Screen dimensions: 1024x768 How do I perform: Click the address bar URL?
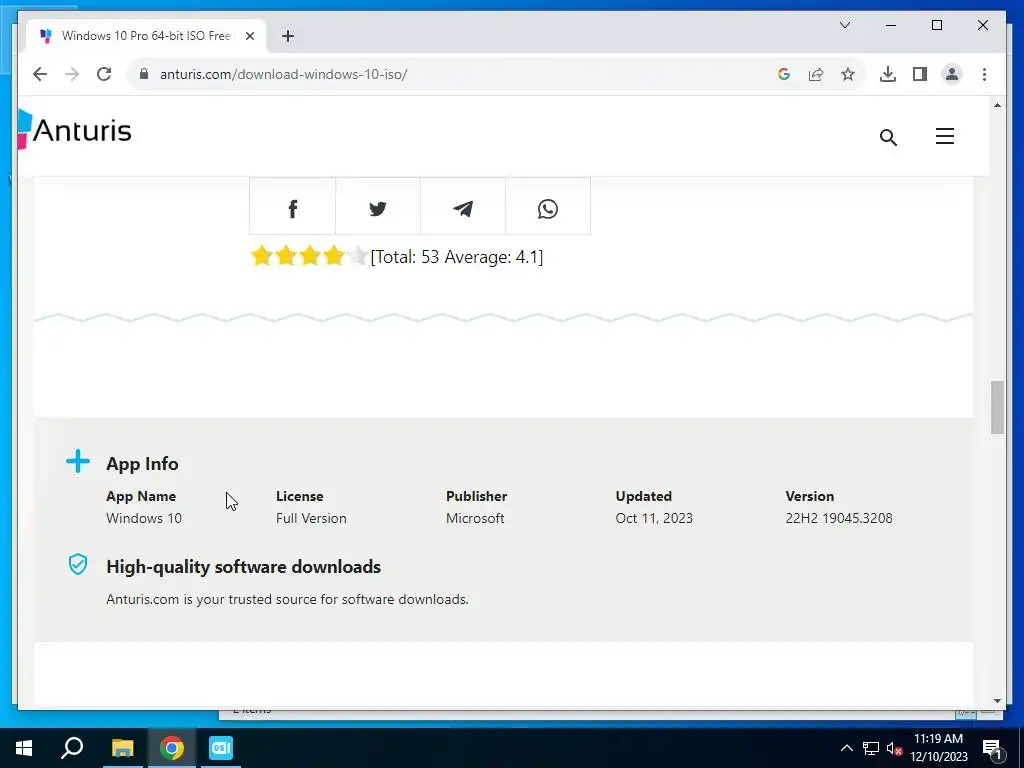coord(283,74)
